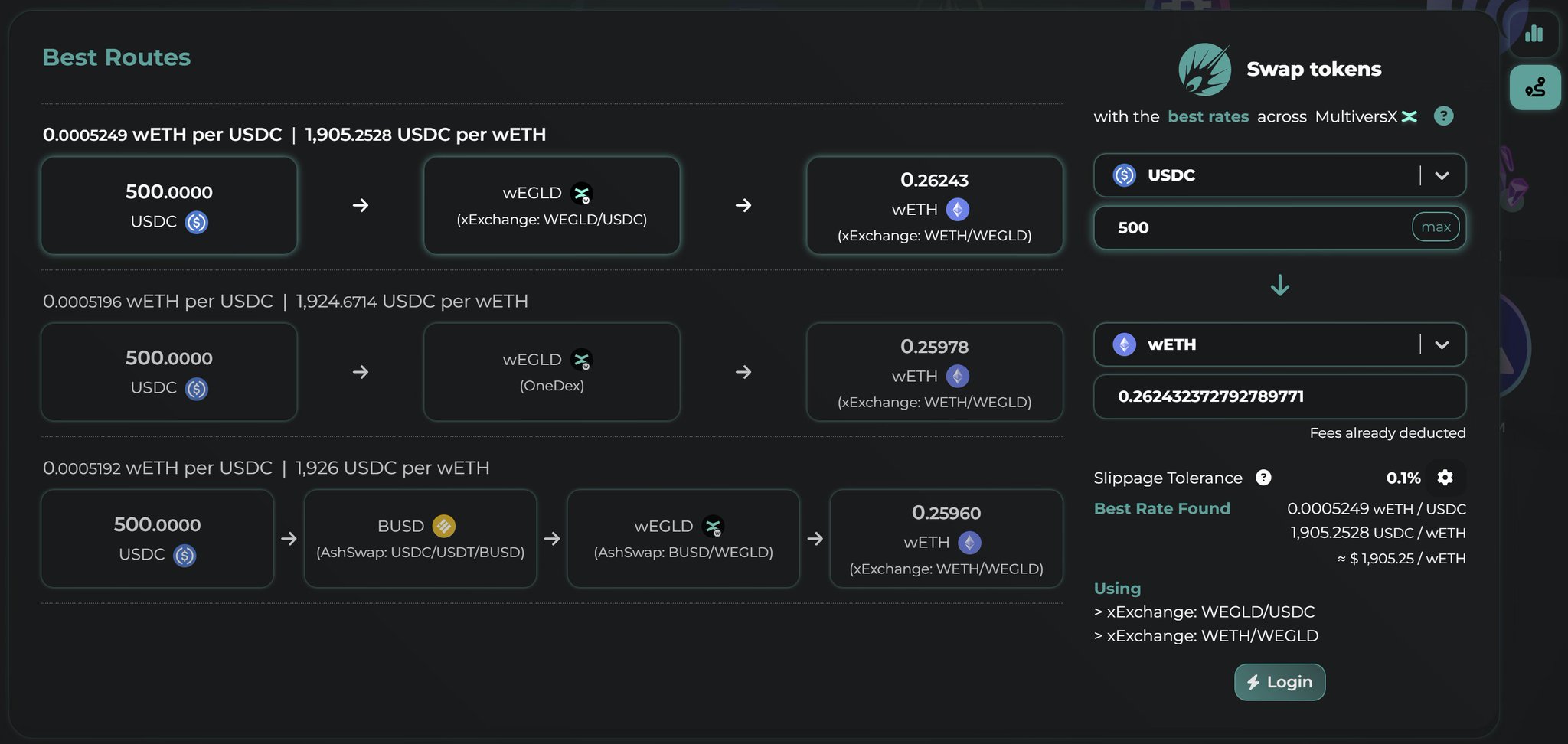Click the 1,926 USDC per wETH rate

(x=392, y=468)
